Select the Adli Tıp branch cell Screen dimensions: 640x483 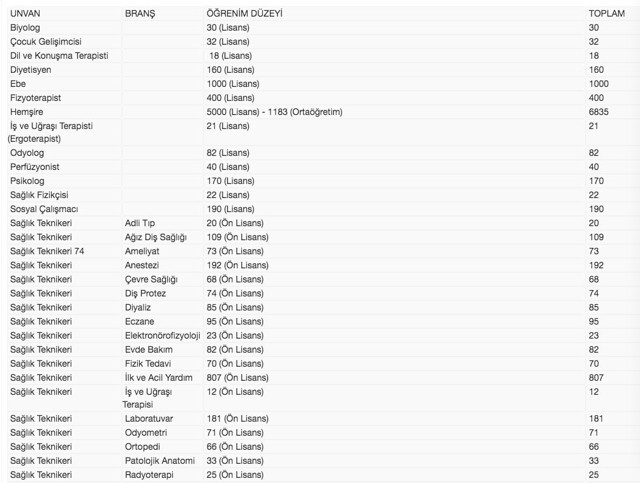140,223
